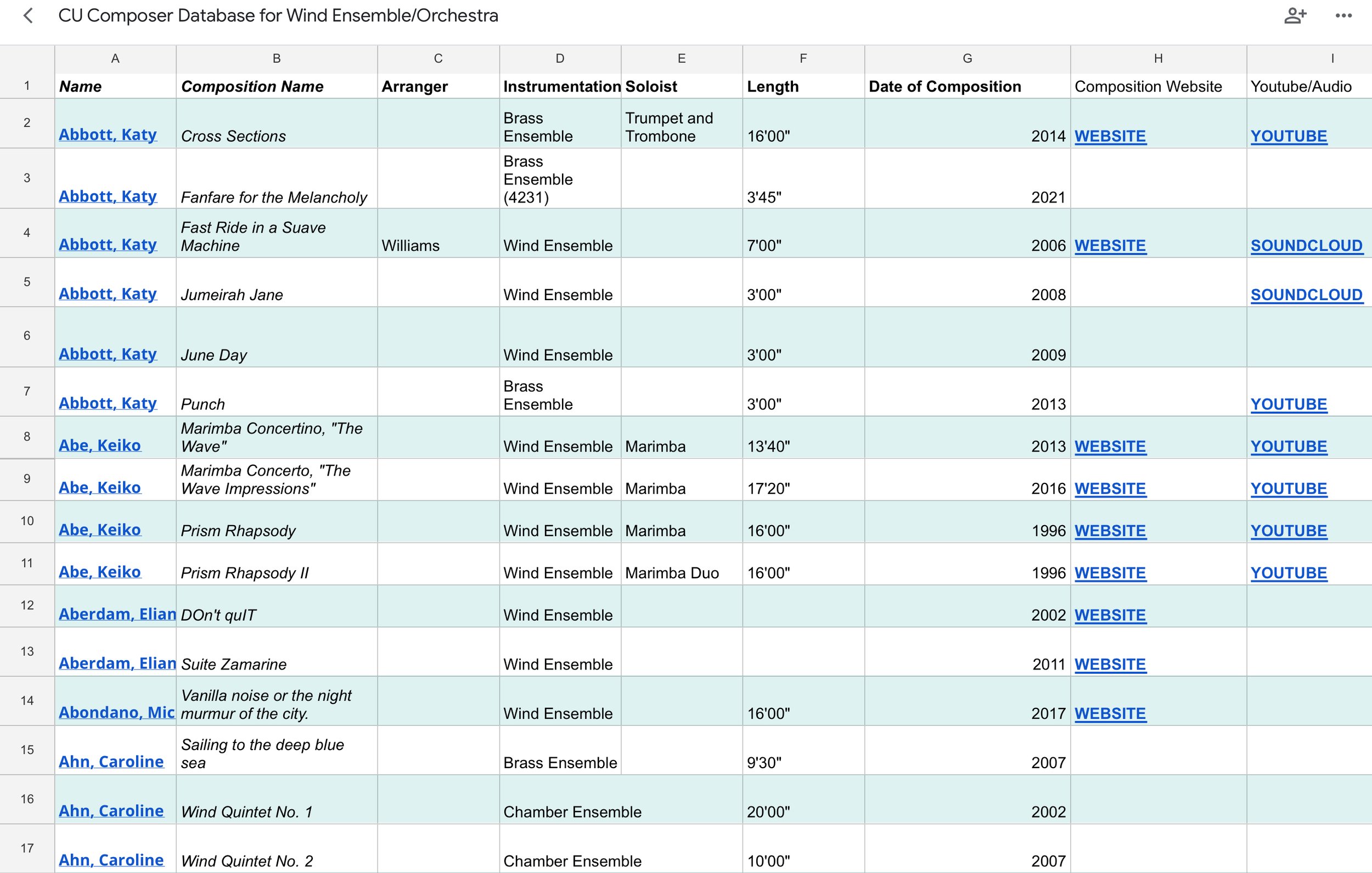Select the 'Wind Quintet No. 2' cell
The height and width of the screenshot is (873, 1372).
tap(277, 848)
